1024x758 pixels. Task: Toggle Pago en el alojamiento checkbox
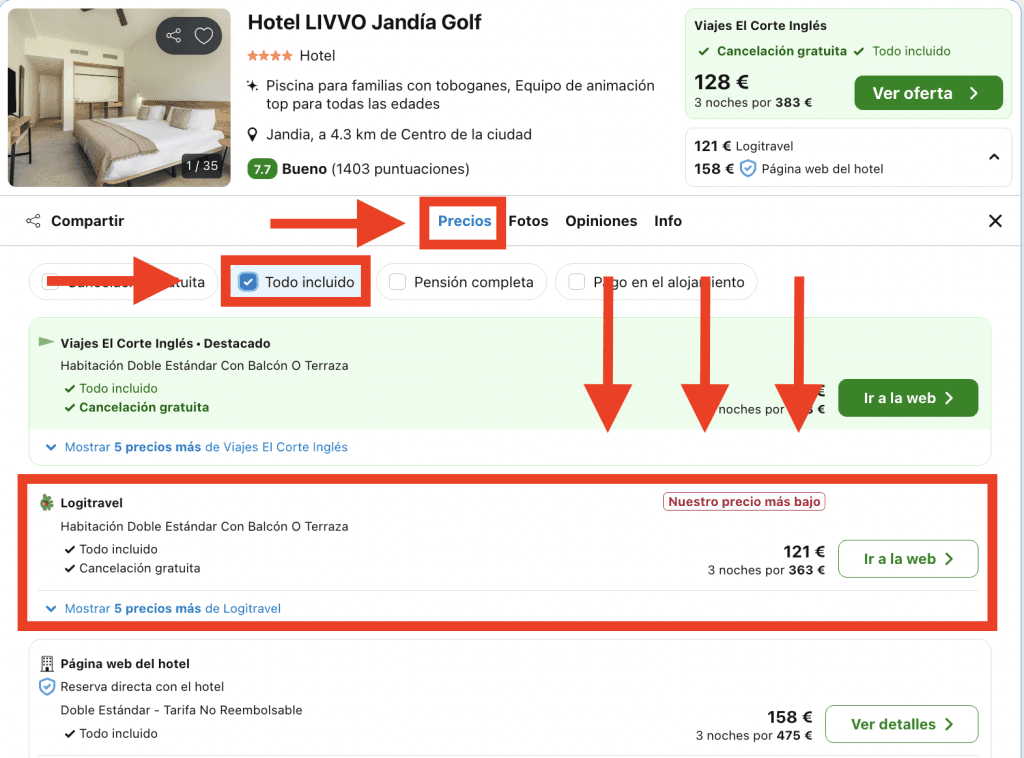(x=577, y=282)
